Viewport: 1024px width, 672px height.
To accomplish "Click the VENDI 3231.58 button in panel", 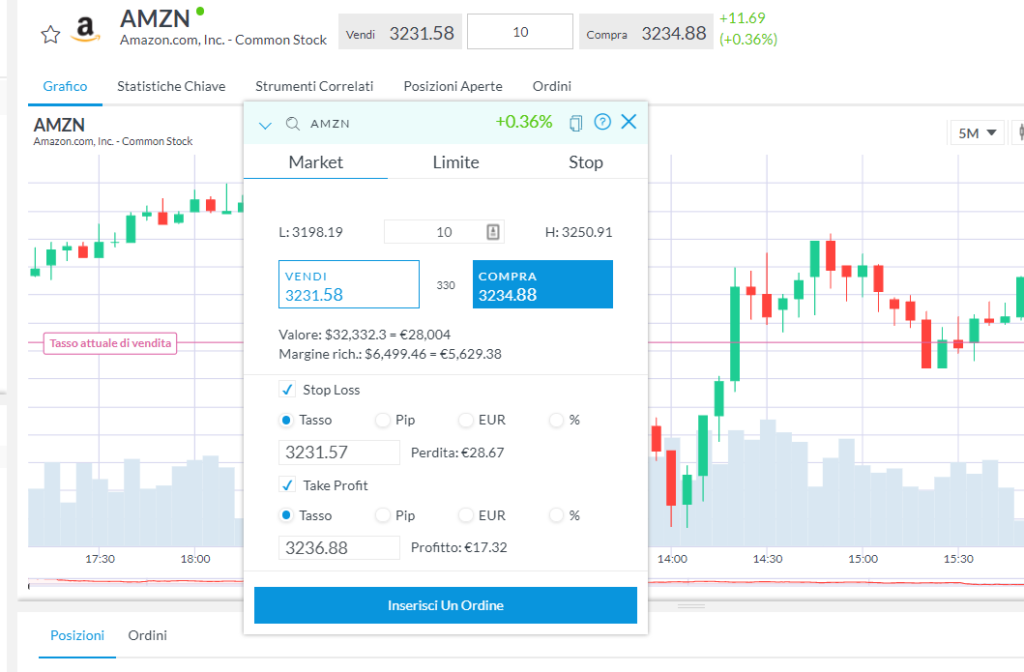I will (x=349, y=284).
